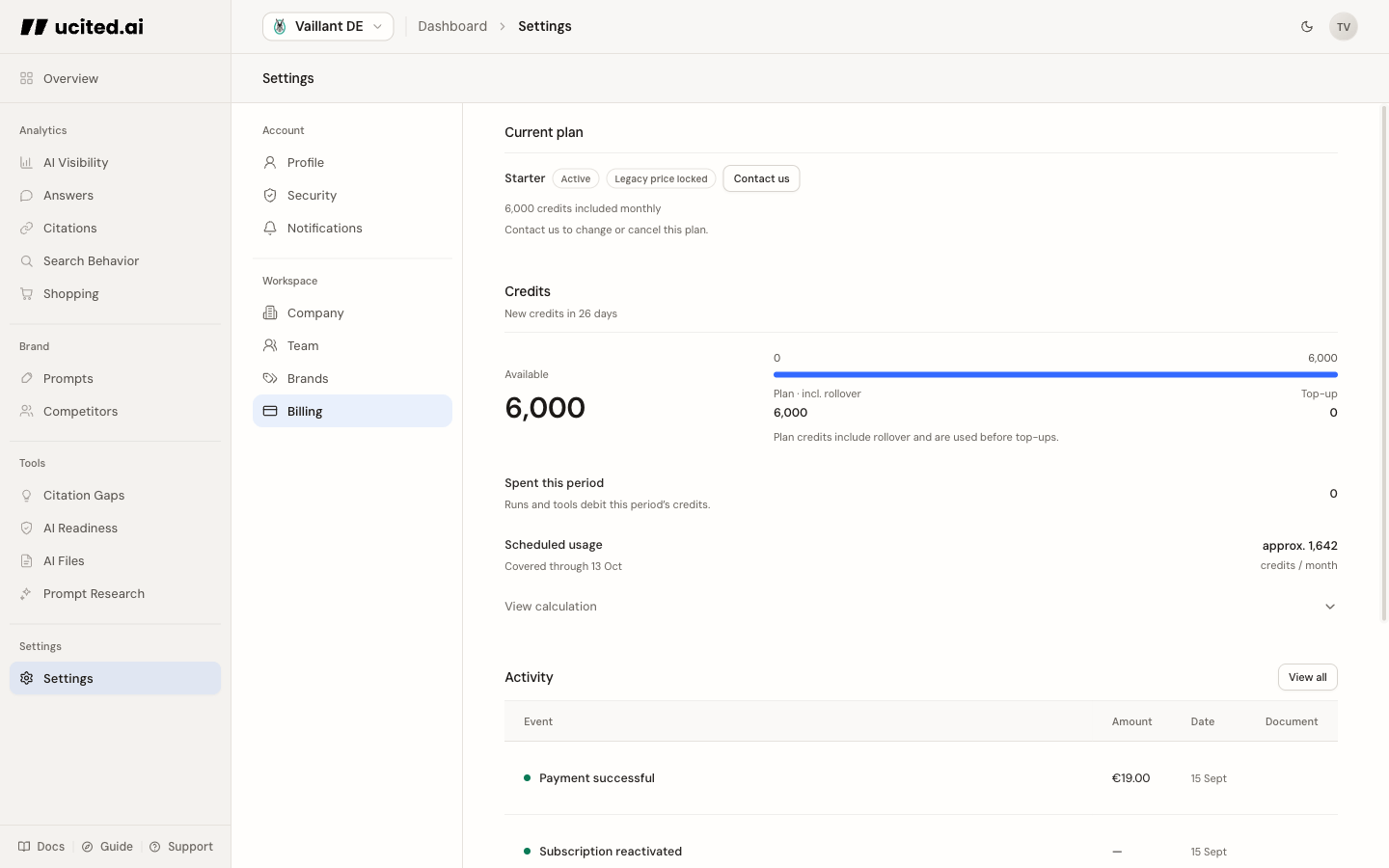This screenshot has width=1389, height=868.
Task: Click the Prompt Research sparkle icon
Action: click(x=26, y=593)
